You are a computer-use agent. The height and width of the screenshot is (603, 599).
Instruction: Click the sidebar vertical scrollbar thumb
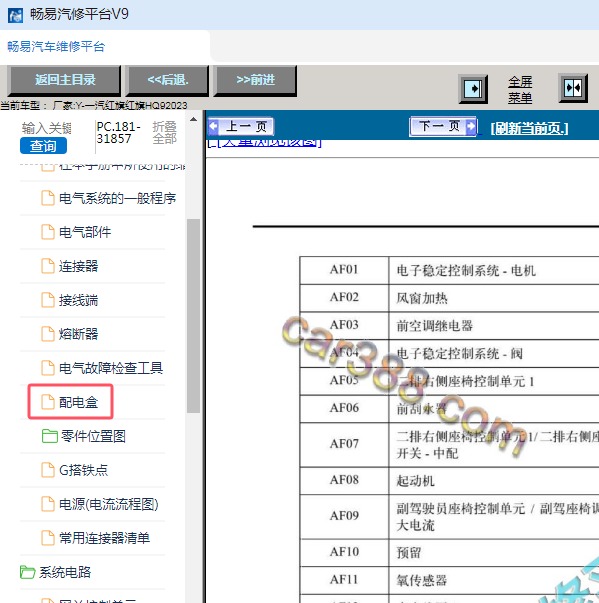click(x=193, y=316)
